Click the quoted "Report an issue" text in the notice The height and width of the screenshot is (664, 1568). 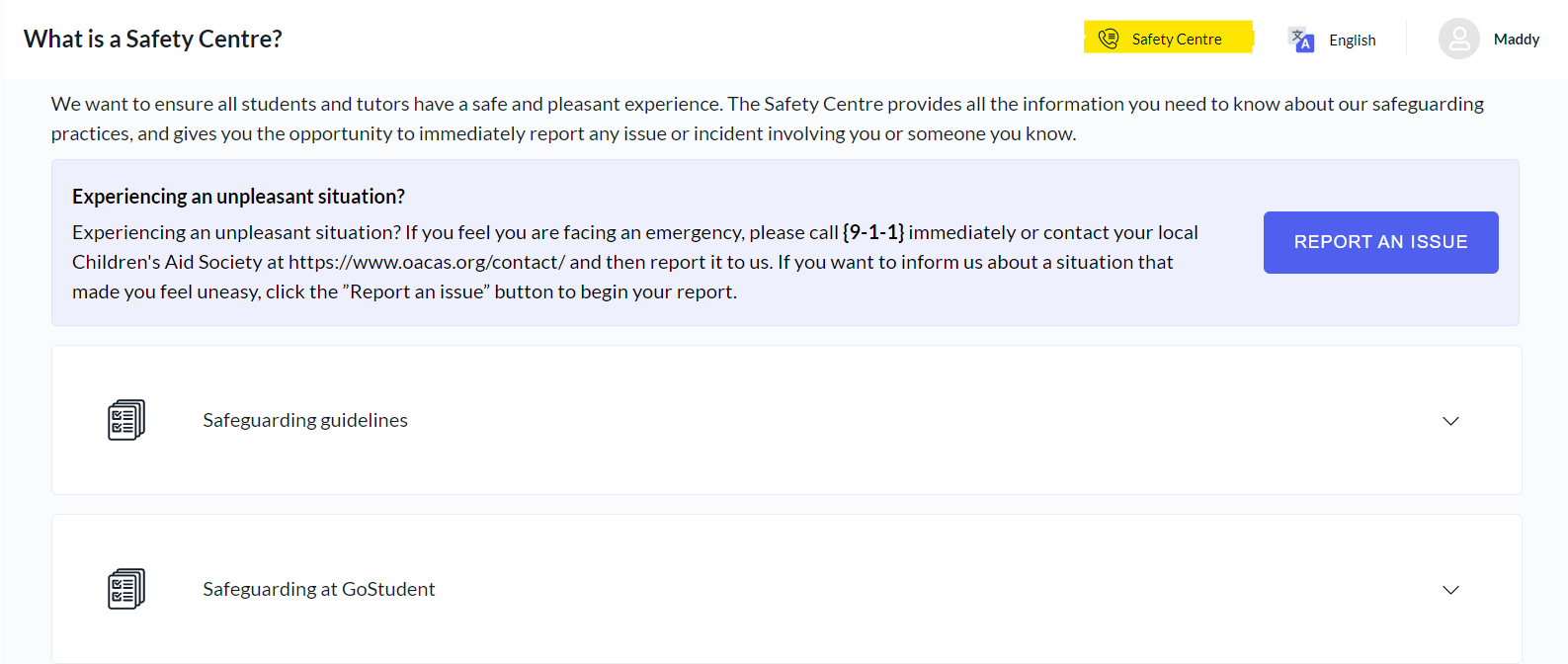pos(416,291)
